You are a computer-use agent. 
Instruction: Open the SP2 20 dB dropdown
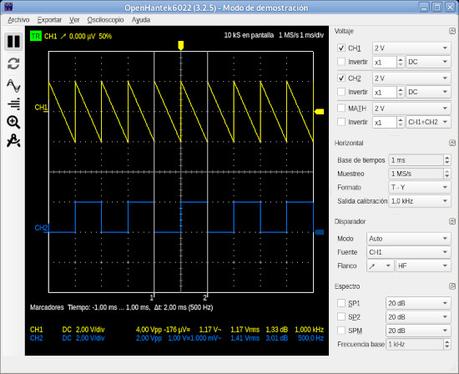pos(418,317)
